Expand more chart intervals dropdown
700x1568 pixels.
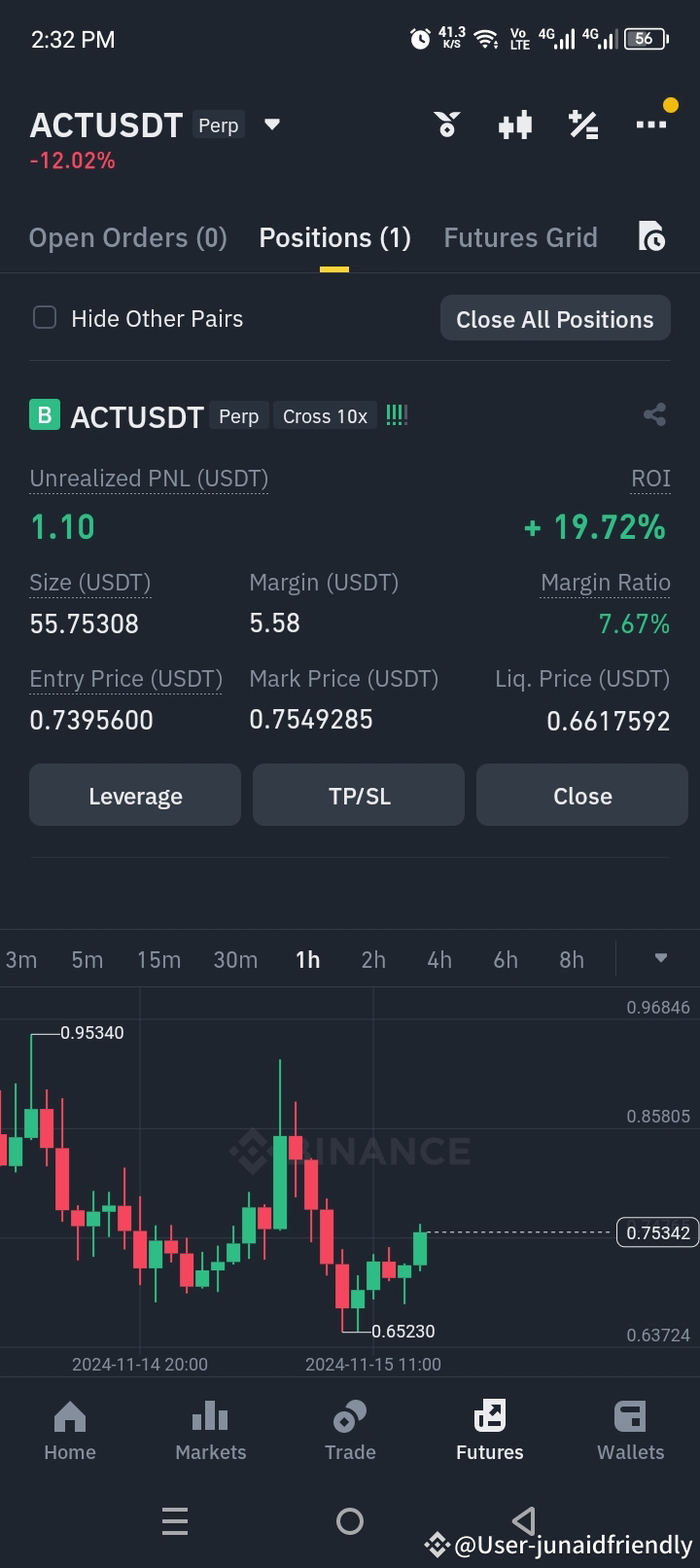[661, 958]
